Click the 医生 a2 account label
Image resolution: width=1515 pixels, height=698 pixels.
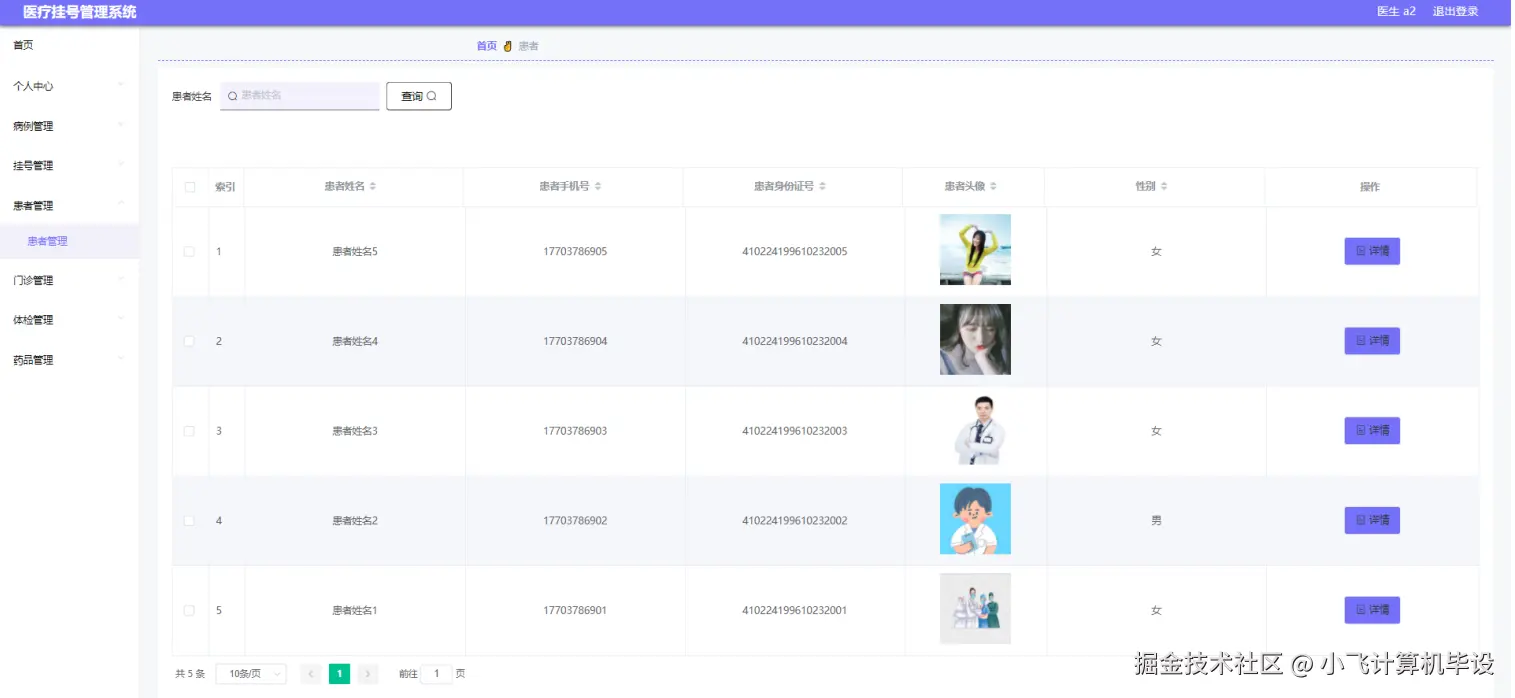pyautogui.click(x=1396, y=12)
